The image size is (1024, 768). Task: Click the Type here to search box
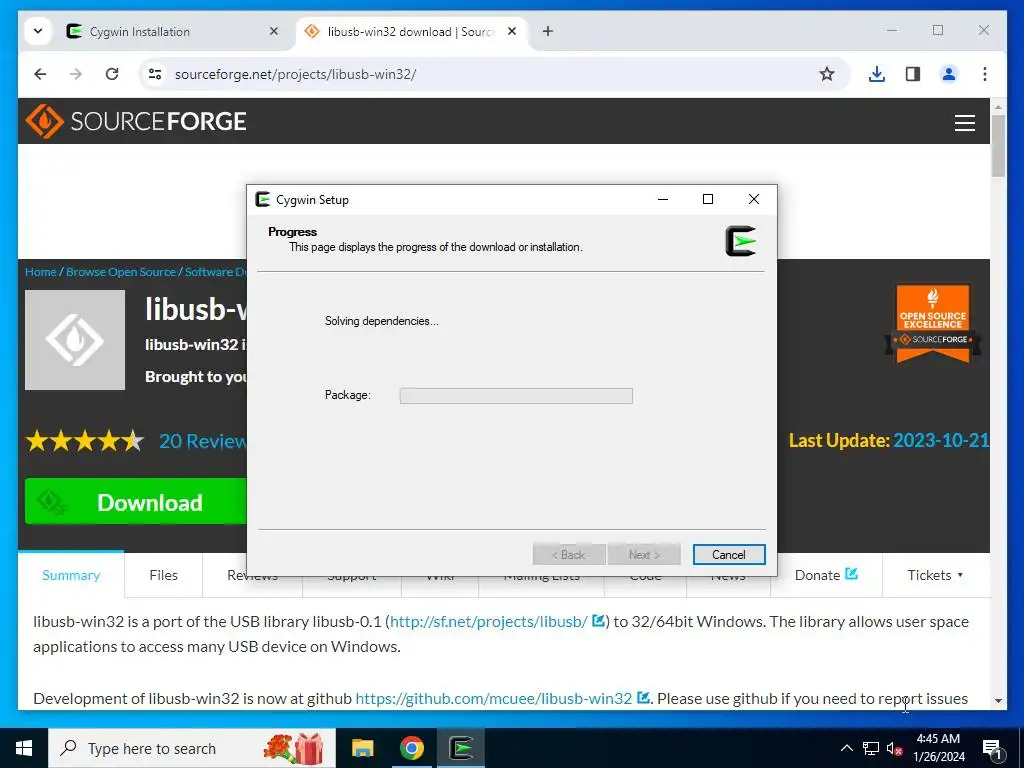(x=193, y=748)
